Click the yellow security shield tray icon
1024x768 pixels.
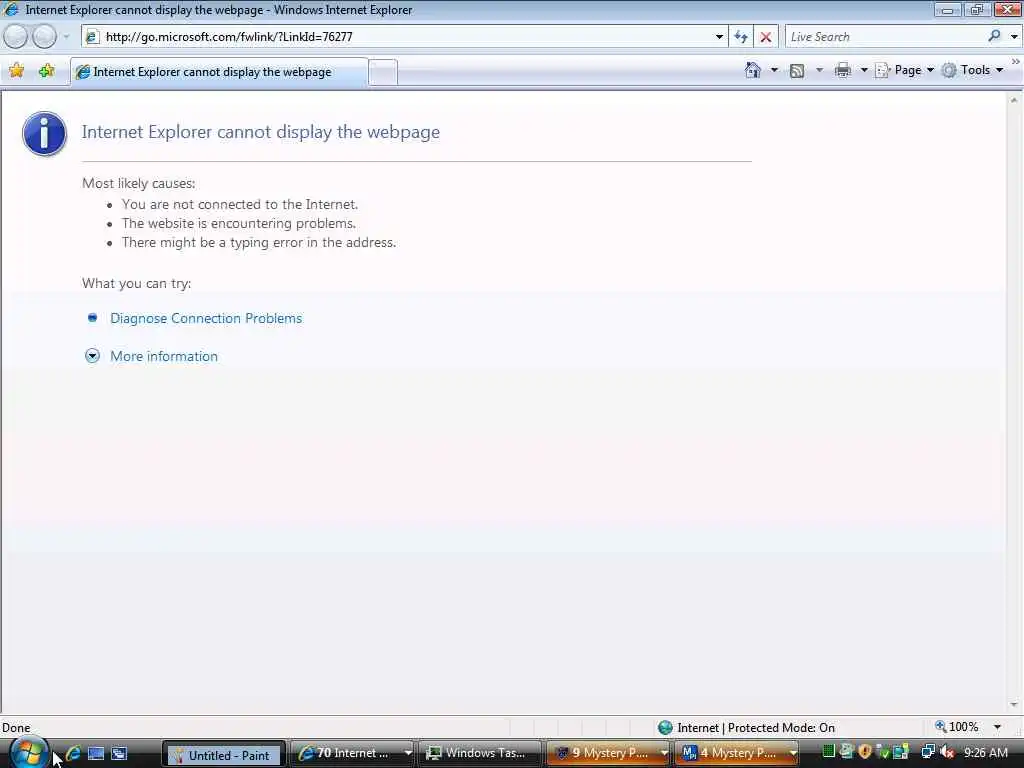[865, 752]
